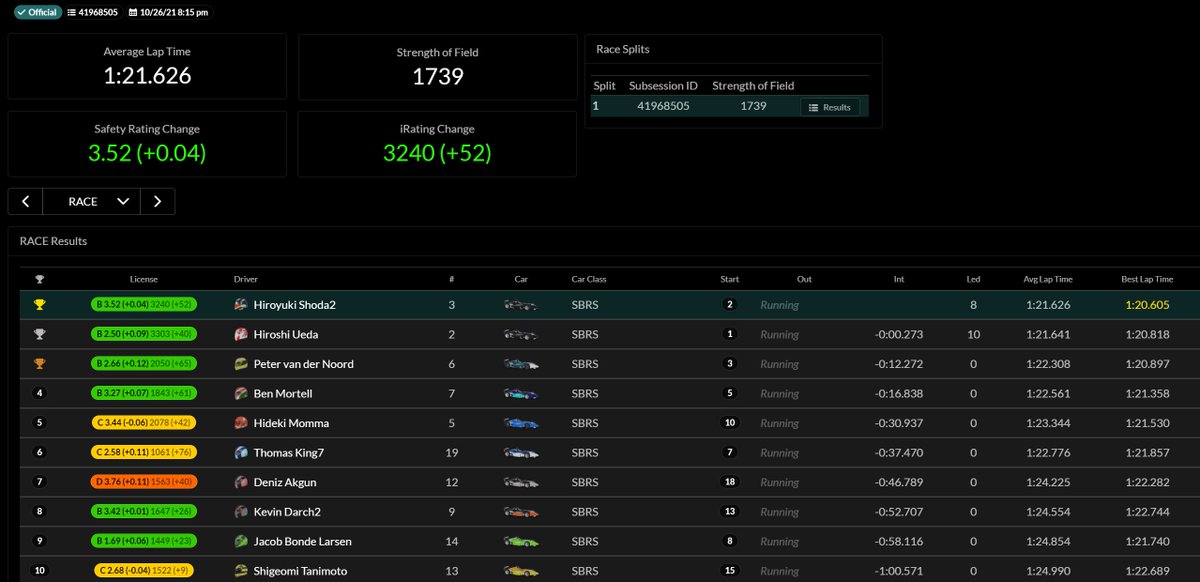
Task: Click helmet icon next to Deniz Akgun
Action: click(x=240, y=482)
